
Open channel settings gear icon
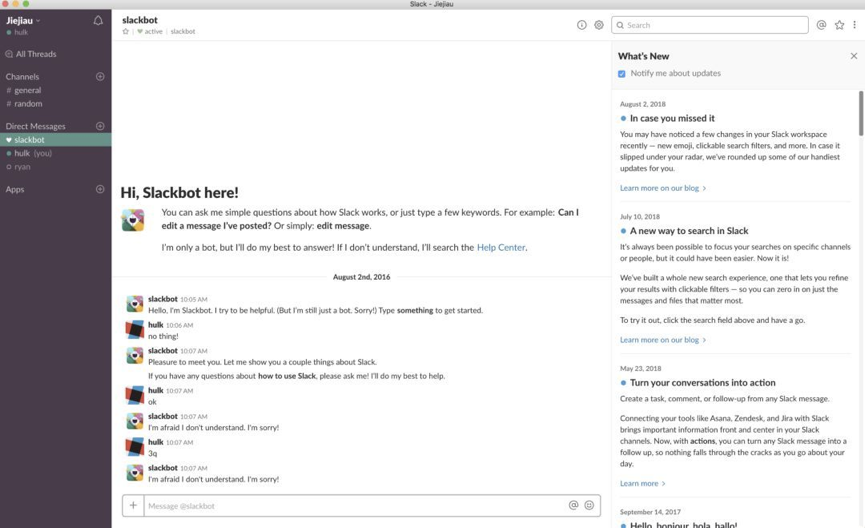coord(599,25)
